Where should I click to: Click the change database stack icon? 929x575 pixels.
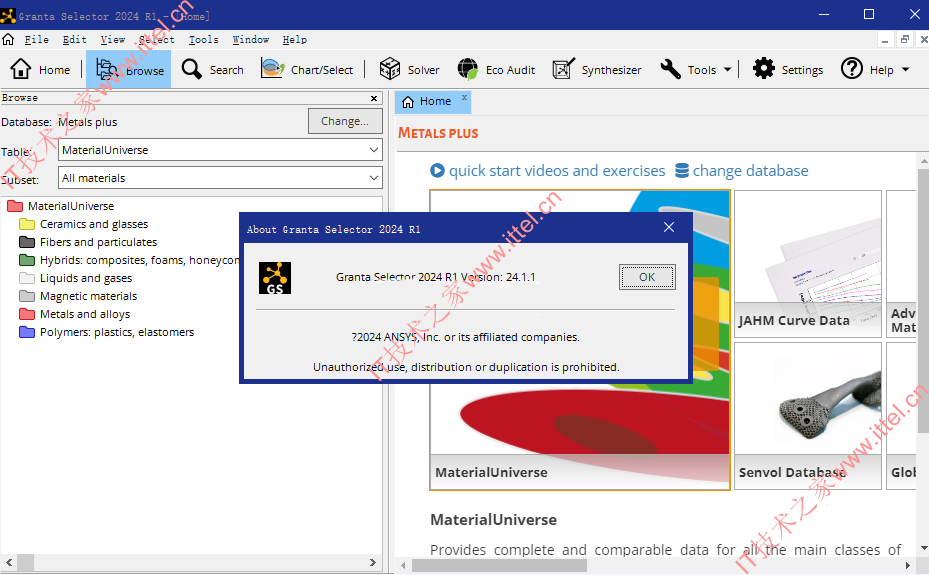tap(682, 171)
